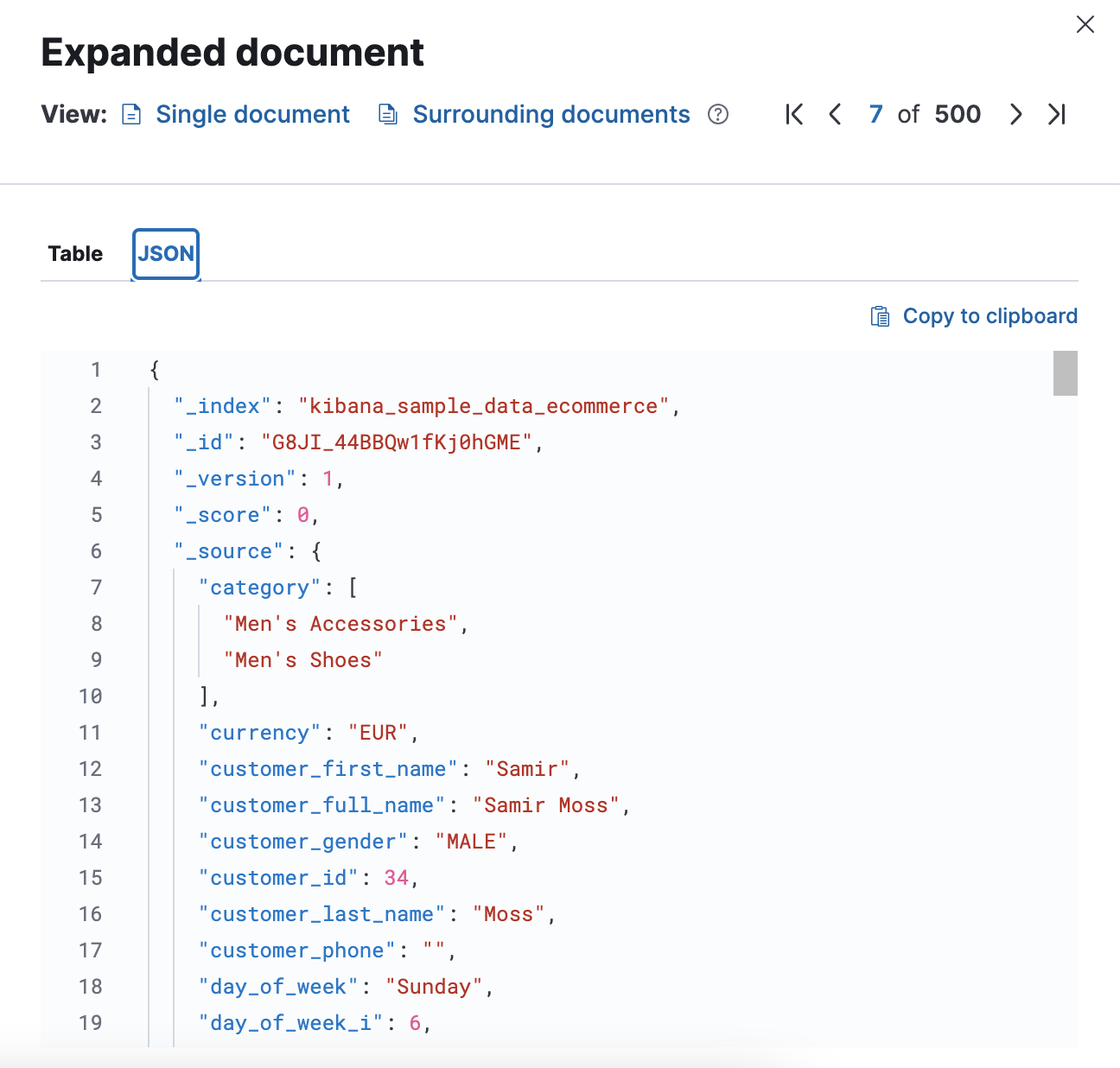Click the "customer_id" key
This screenshot has width=1120, height=1068.
(x=278, y=878)
